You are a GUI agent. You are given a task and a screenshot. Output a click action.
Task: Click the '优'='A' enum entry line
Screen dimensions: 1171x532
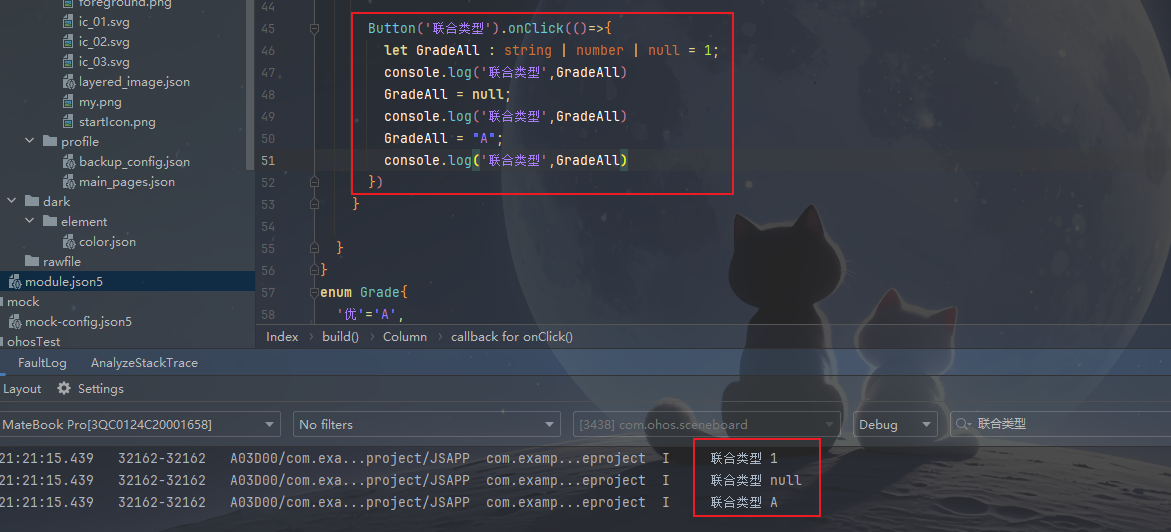point(370,315)
